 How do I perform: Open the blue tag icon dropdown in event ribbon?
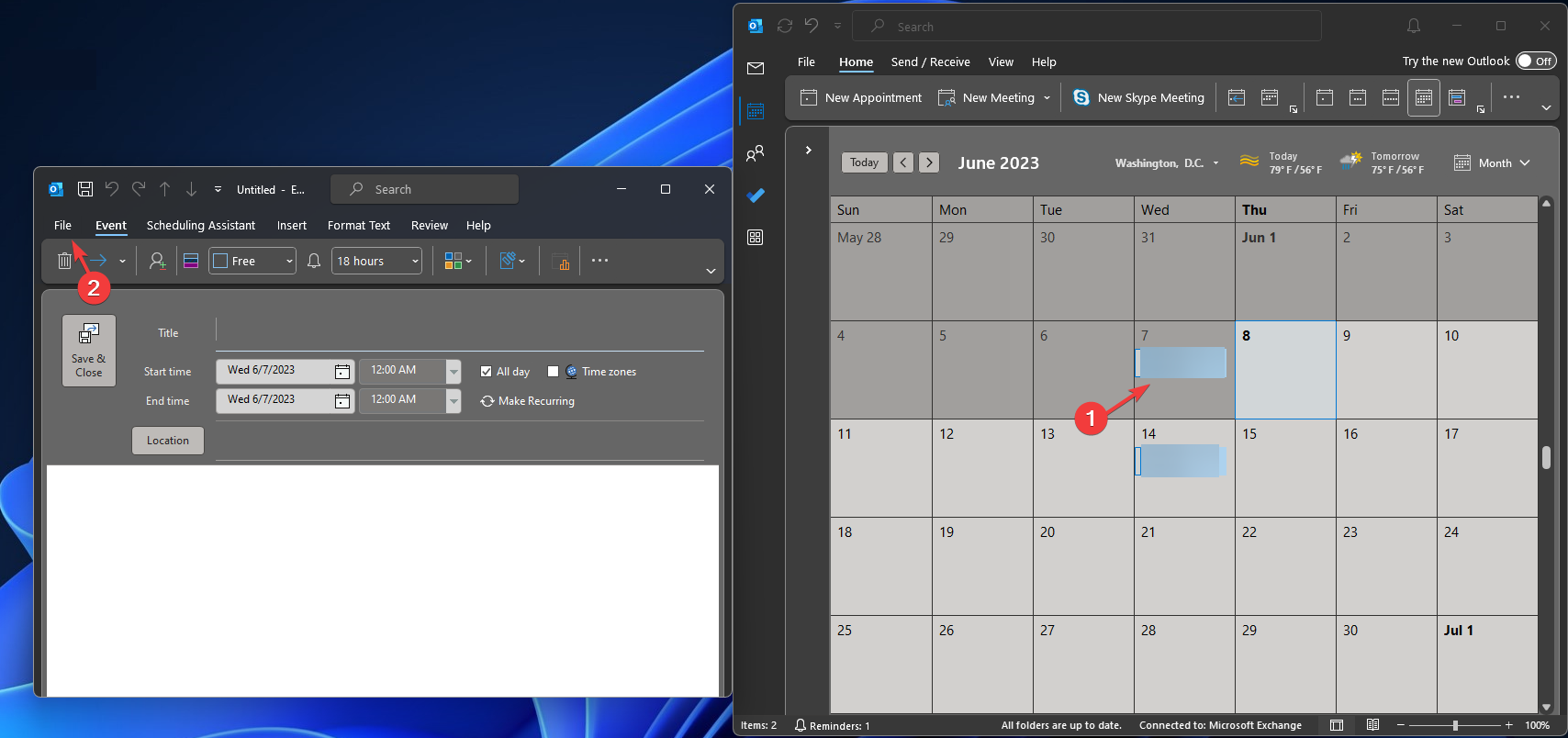[512, 261]
